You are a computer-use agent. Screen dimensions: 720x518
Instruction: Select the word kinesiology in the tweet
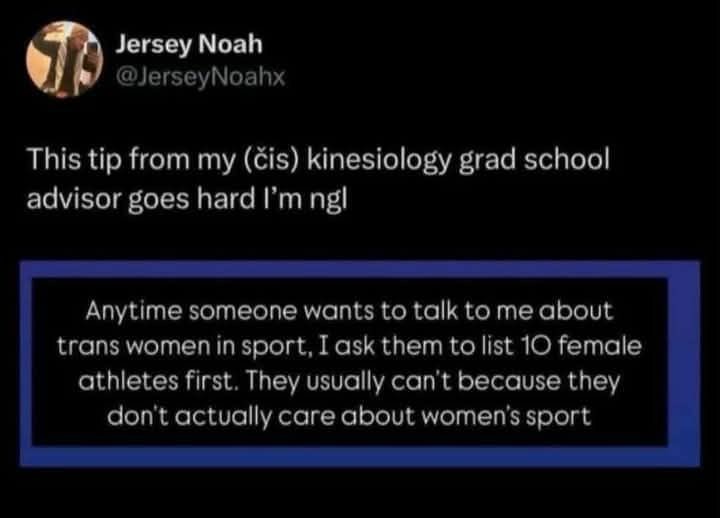click(x=379, y=160)
